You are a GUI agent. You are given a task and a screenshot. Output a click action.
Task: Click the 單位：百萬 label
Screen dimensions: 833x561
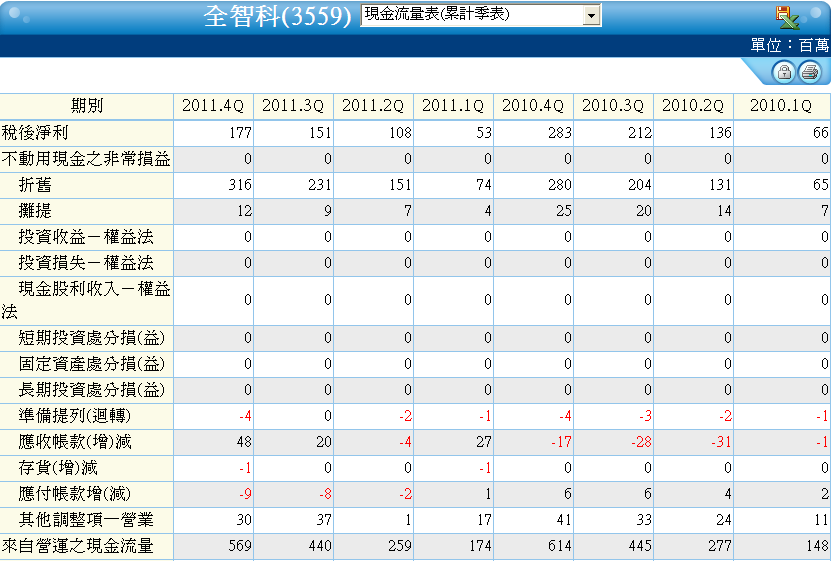789,45
